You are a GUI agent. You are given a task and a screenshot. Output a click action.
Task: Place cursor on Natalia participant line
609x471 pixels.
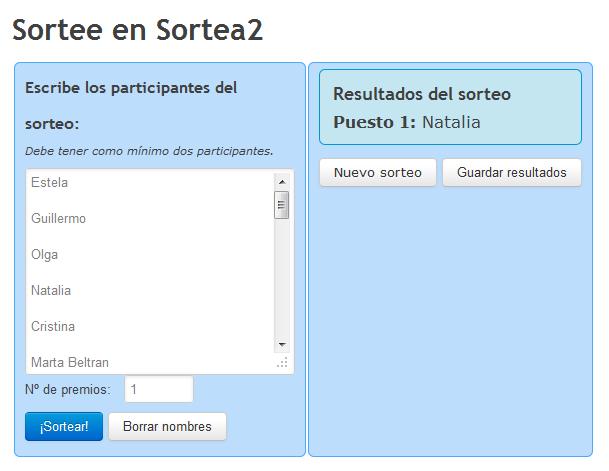click(51, 290)
